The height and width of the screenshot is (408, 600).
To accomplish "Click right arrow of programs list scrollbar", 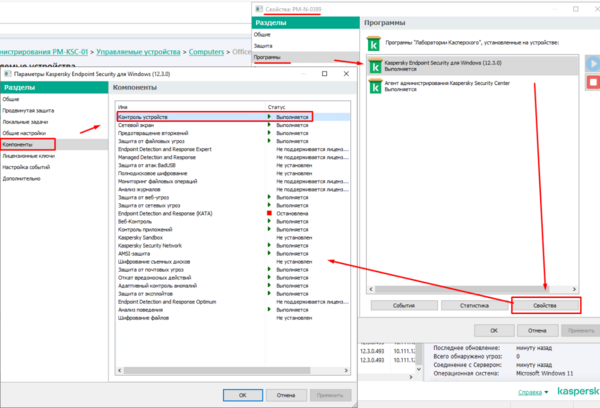I will 574,289.
